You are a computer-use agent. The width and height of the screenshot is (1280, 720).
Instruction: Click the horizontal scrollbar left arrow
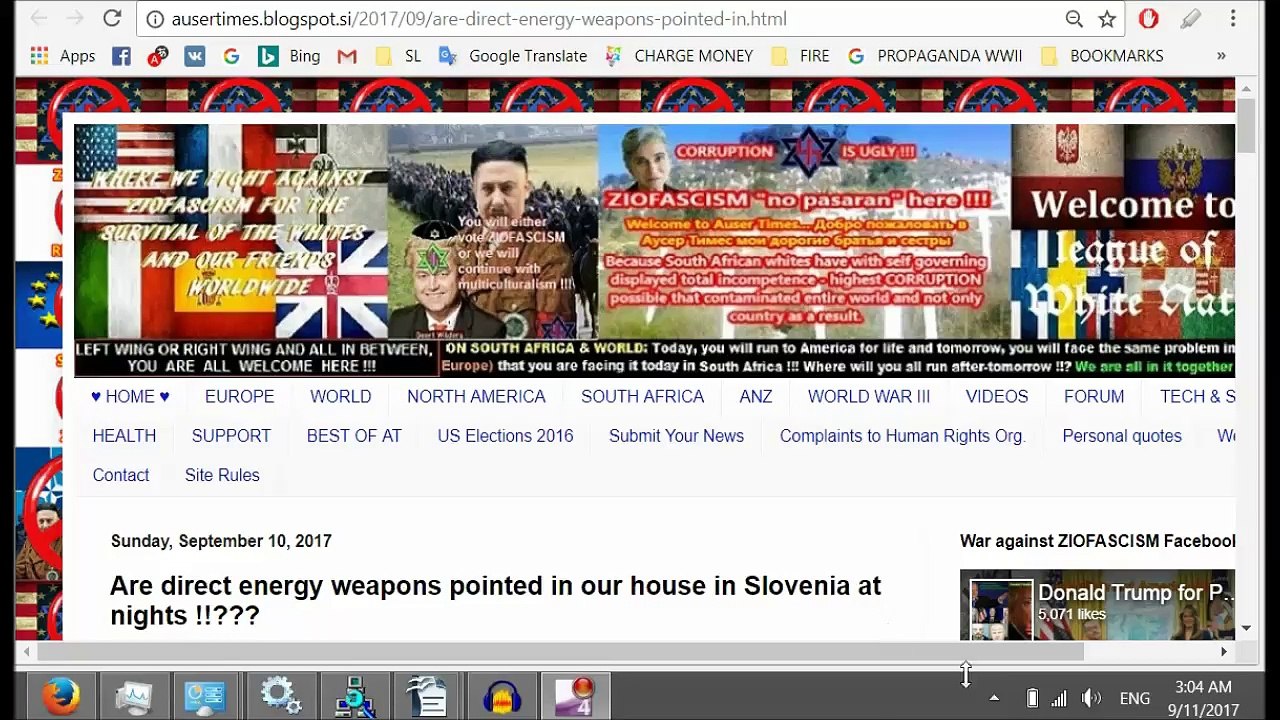26,651
